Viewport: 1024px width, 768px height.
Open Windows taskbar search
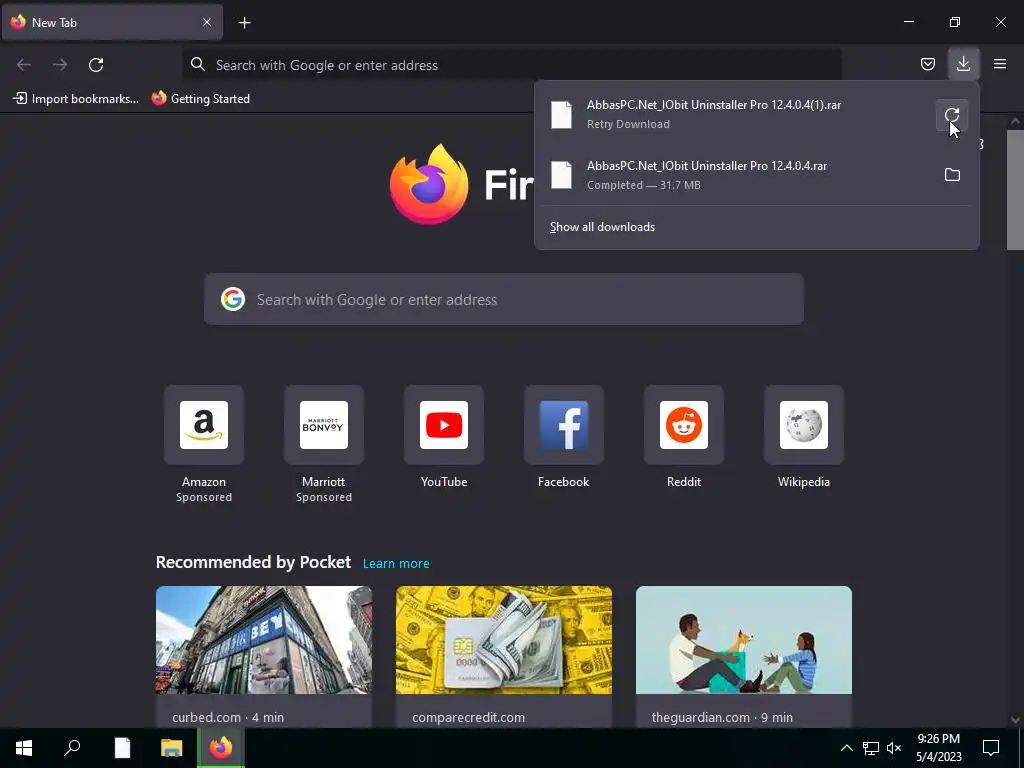tap(72, 748)
